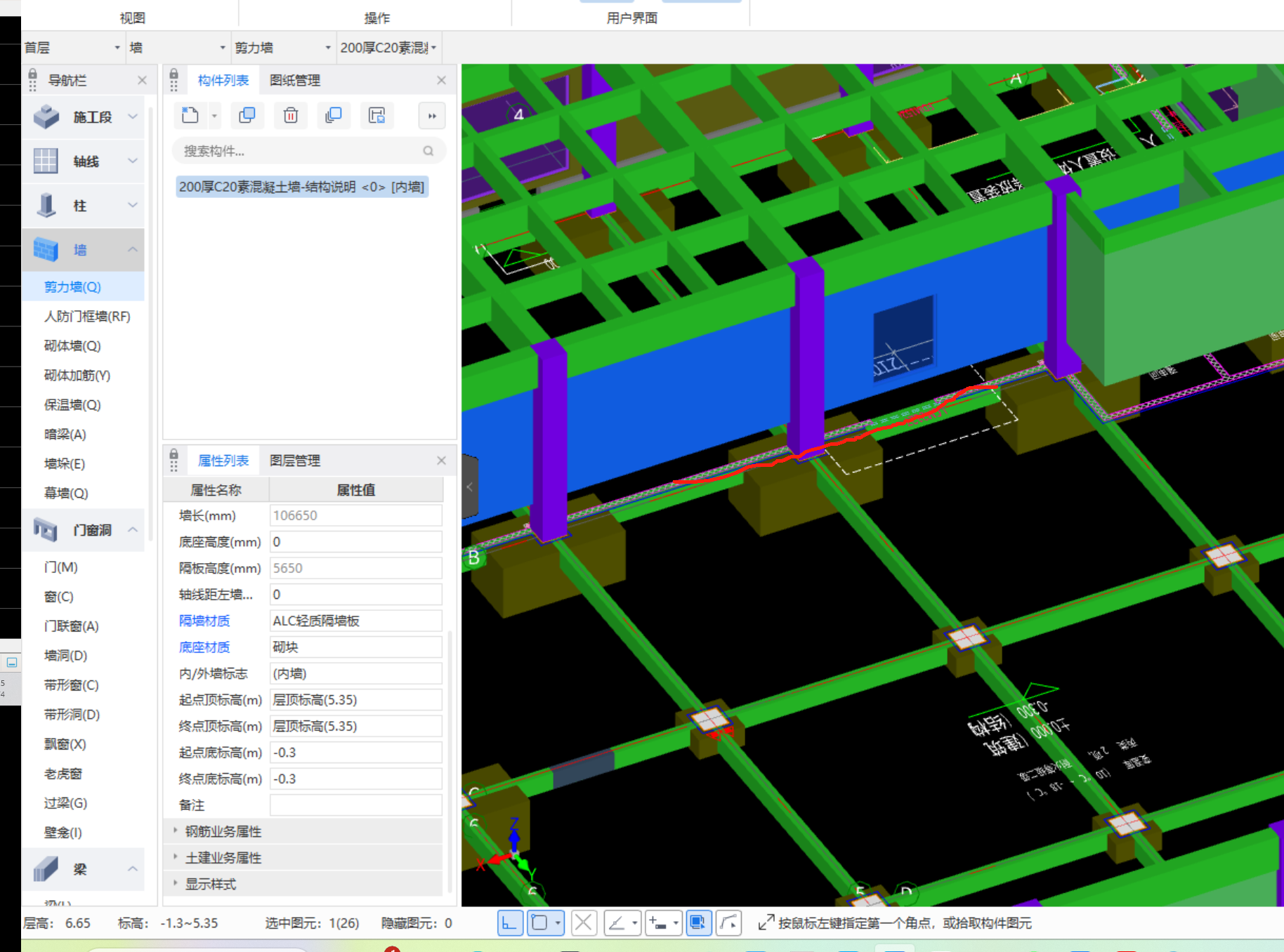Click the 轴线 grid icon
Viewport: 1284px width, 952px height.
(46, 161)
